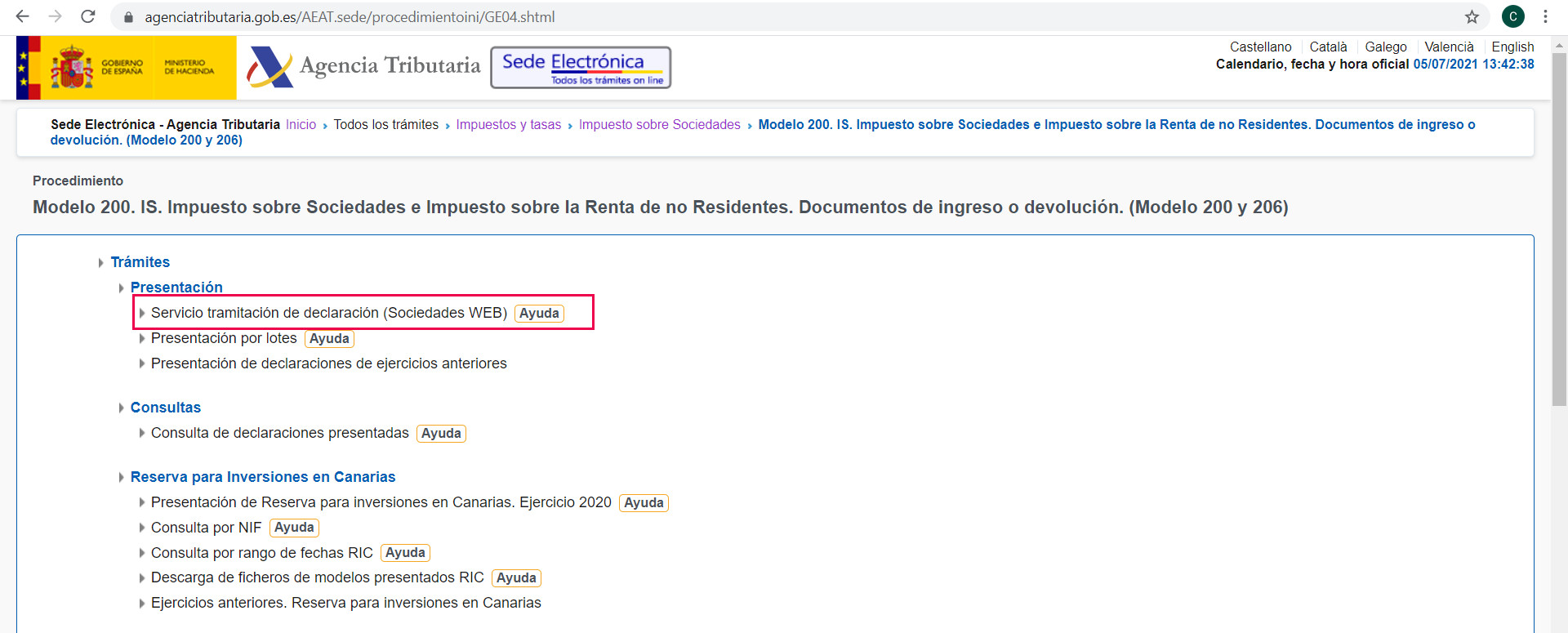Click the Sede Electrónica banner logo

[x=581, y=67]
